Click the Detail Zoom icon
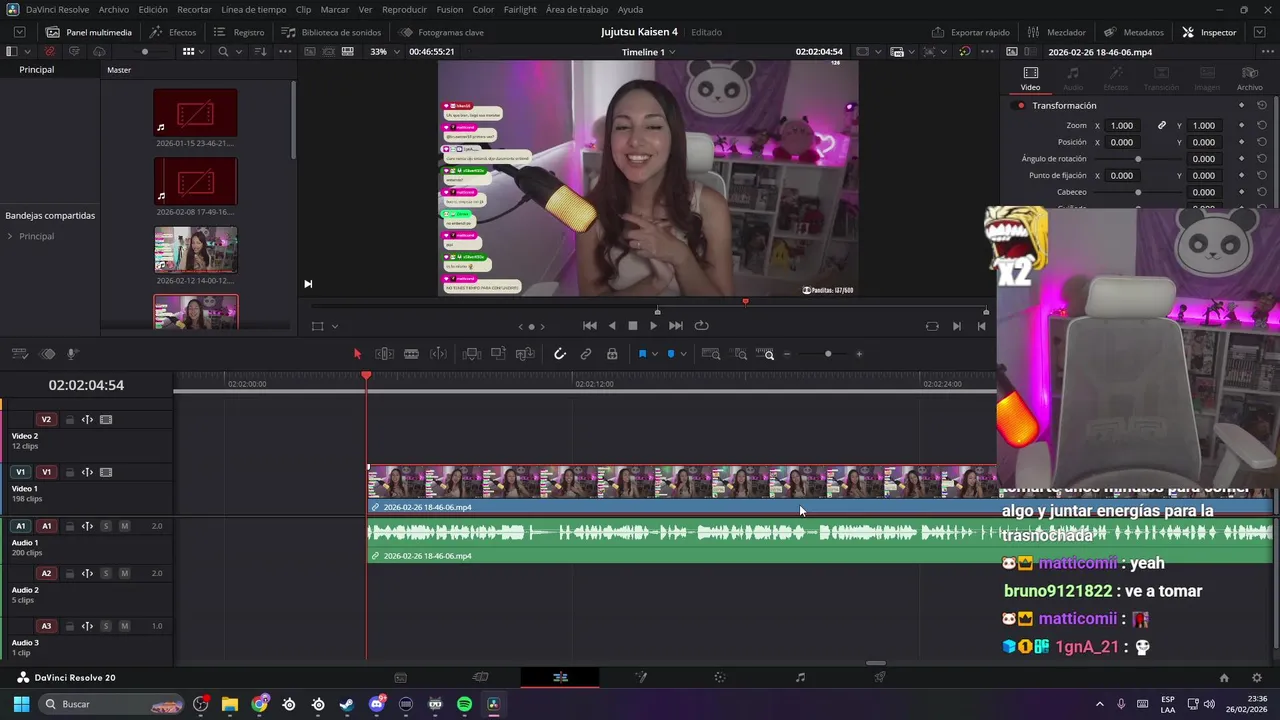The height and width of the screenshot is (720, 1280). click(740, 354)
